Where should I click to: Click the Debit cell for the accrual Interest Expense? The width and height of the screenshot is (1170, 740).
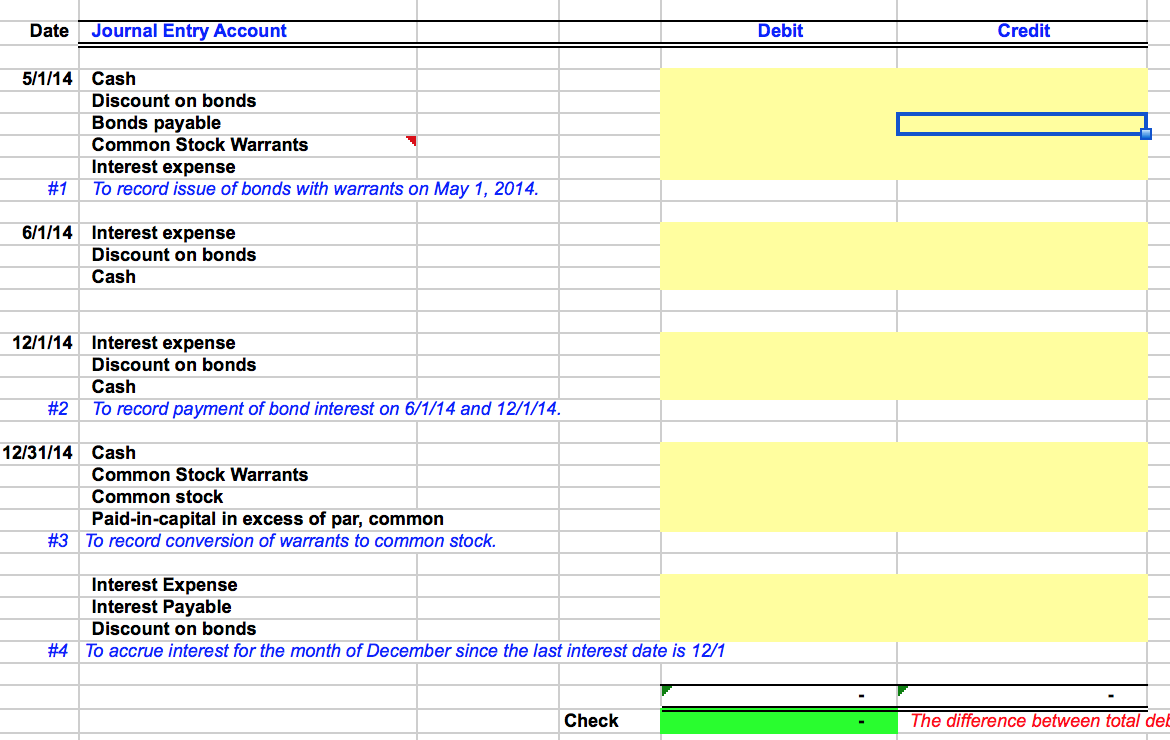click(x=779, y=586)
